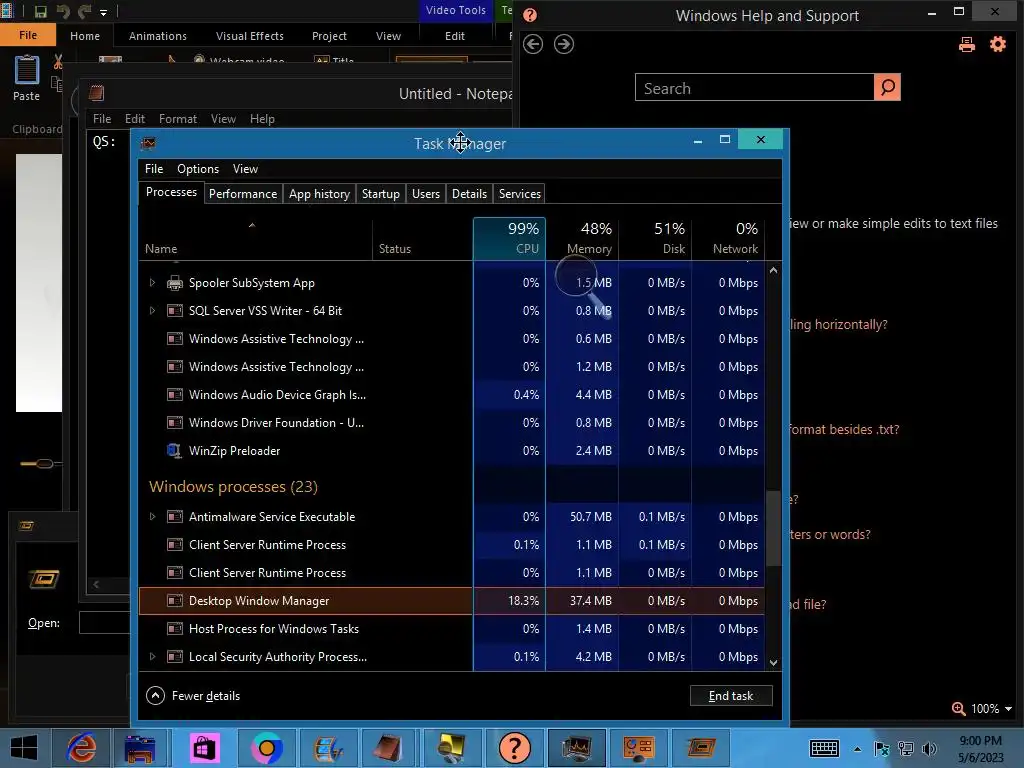1024x768 pixels.
Task: Open the Performance tab in Task Manager
Action: click(243, 194)
